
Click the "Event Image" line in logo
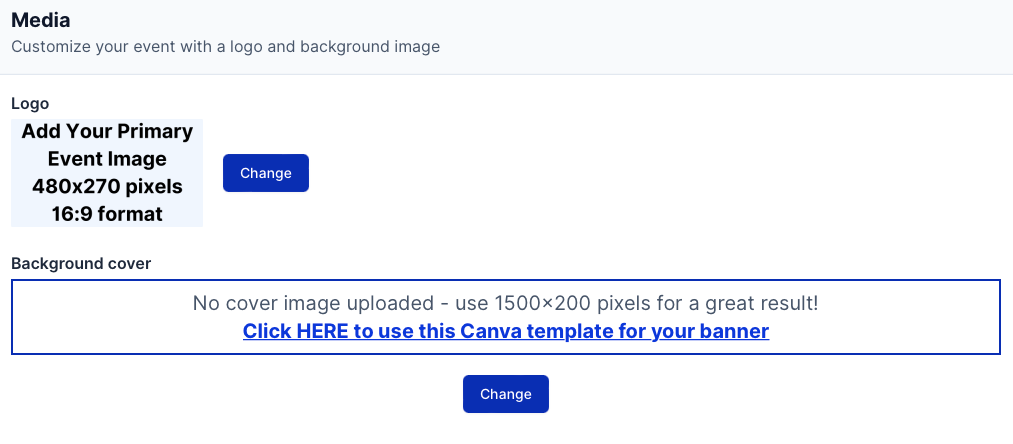click(107, 158)
